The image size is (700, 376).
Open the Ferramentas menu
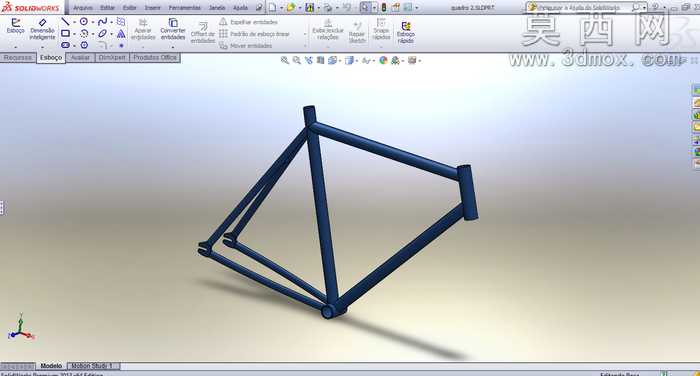coord(184,8)
